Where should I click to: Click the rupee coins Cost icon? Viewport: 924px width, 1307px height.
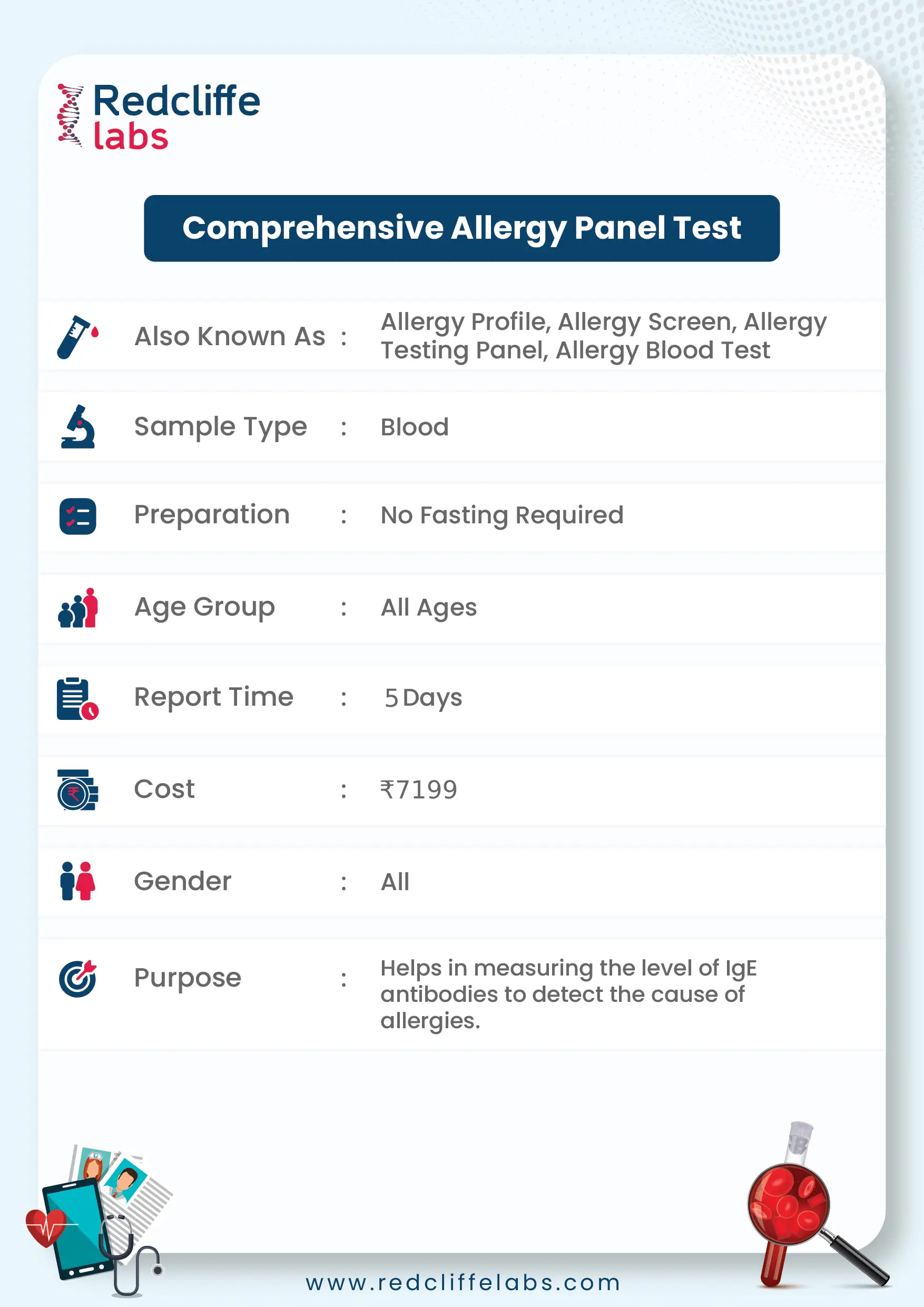(x=78, y=789)
